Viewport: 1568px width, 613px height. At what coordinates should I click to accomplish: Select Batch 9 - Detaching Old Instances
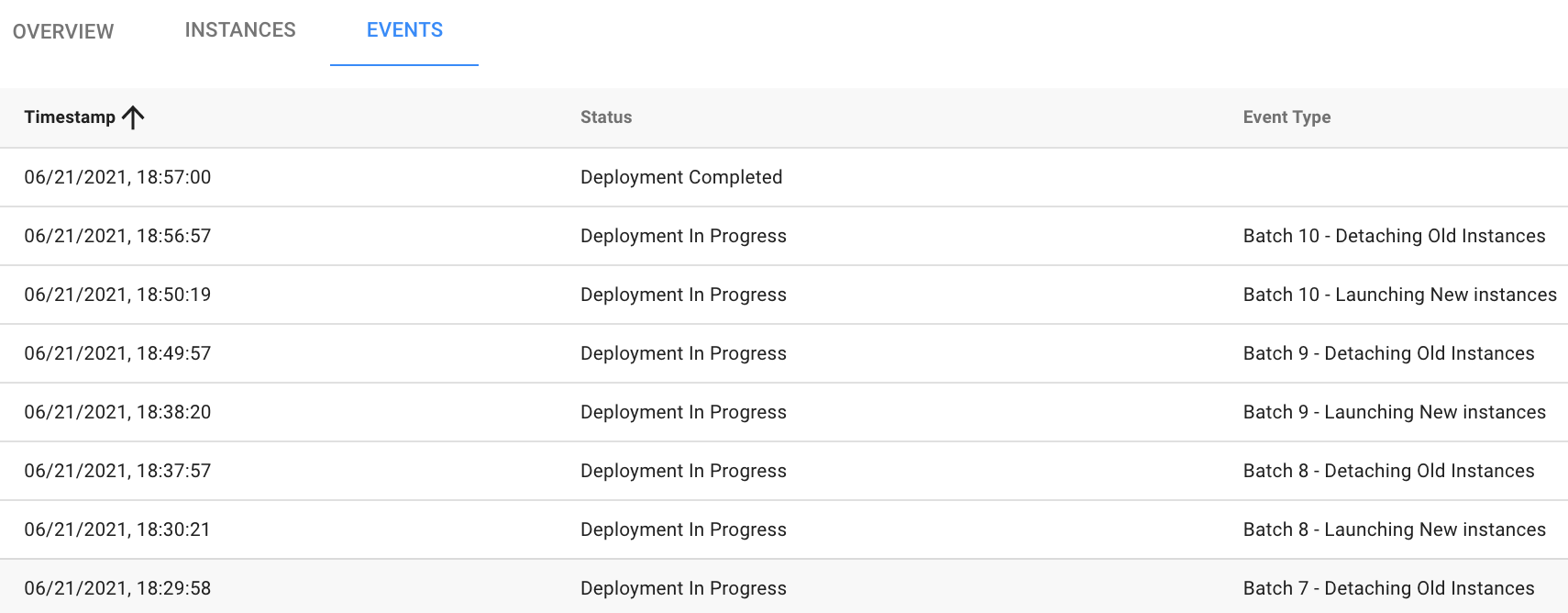(1388, 353)
